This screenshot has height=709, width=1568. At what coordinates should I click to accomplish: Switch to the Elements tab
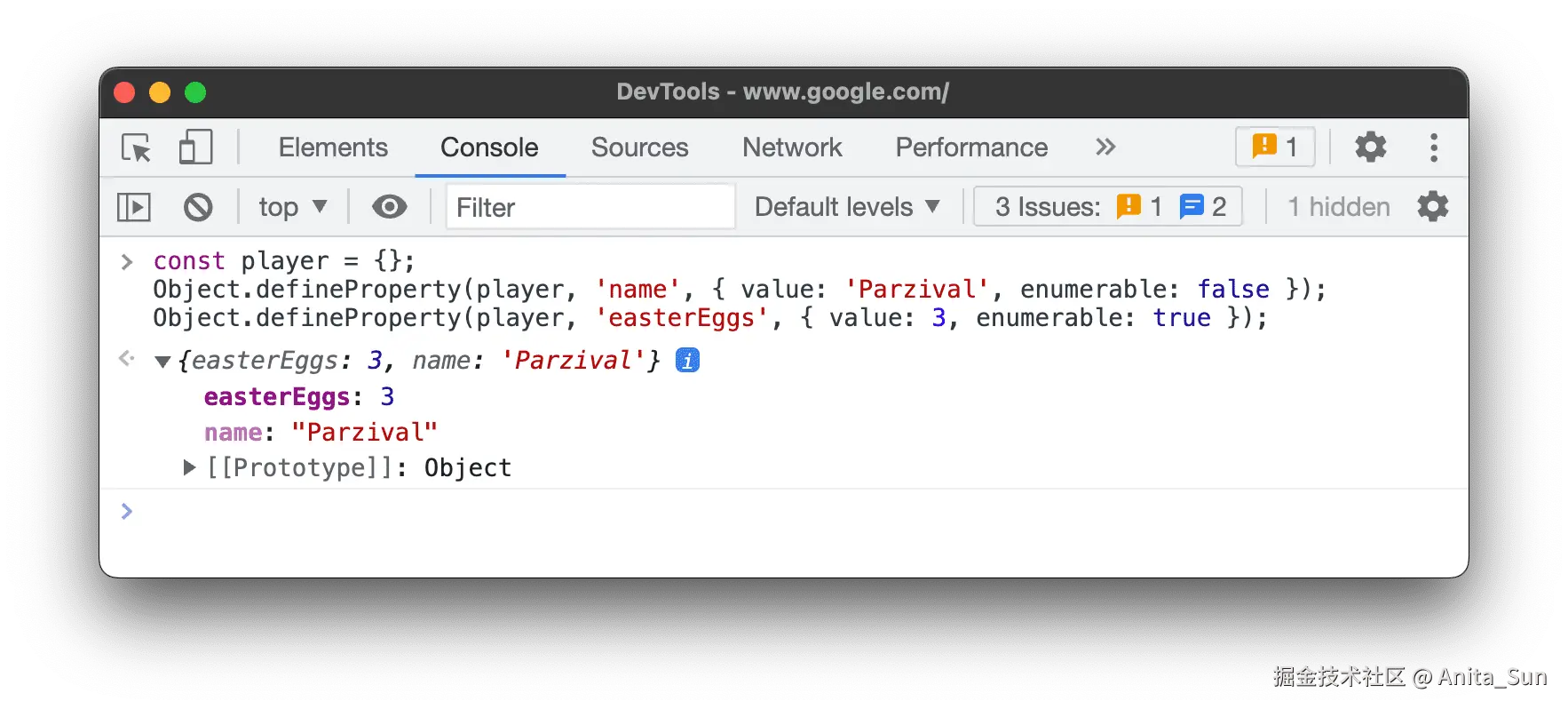(333, 147)
